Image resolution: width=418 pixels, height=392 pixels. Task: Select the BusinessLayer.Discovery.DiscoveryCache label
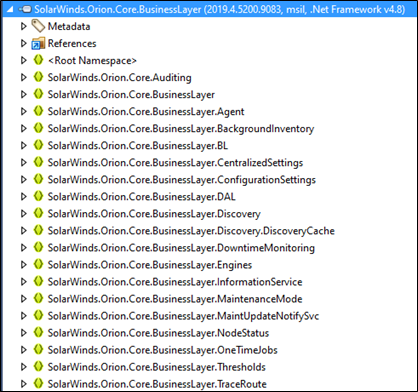[191, 231]
